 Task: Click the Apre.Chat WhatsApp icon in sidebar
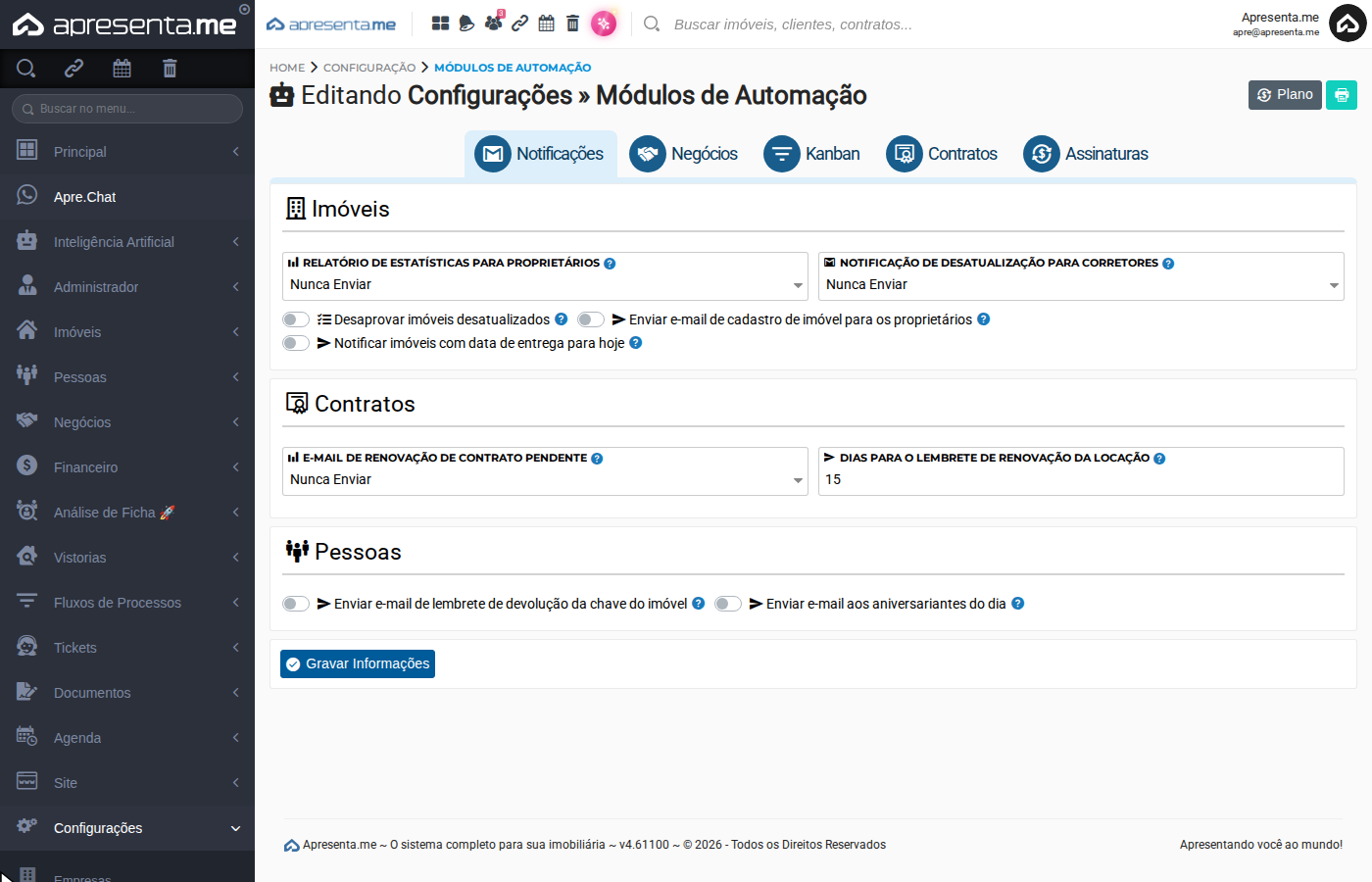pos(27,195)
